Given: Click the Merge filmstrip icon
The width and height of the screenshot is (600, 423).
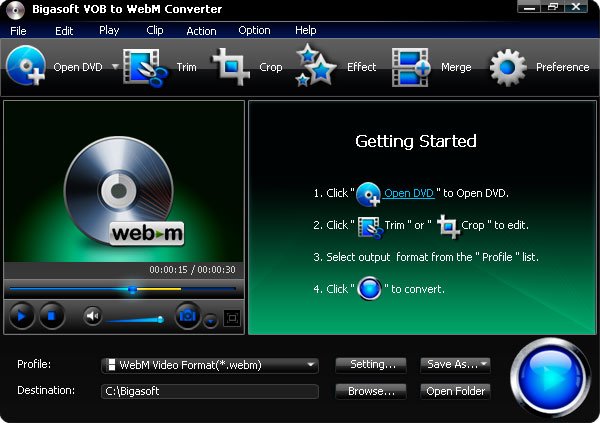Looking at the screenshot, I should pos(411,67).
